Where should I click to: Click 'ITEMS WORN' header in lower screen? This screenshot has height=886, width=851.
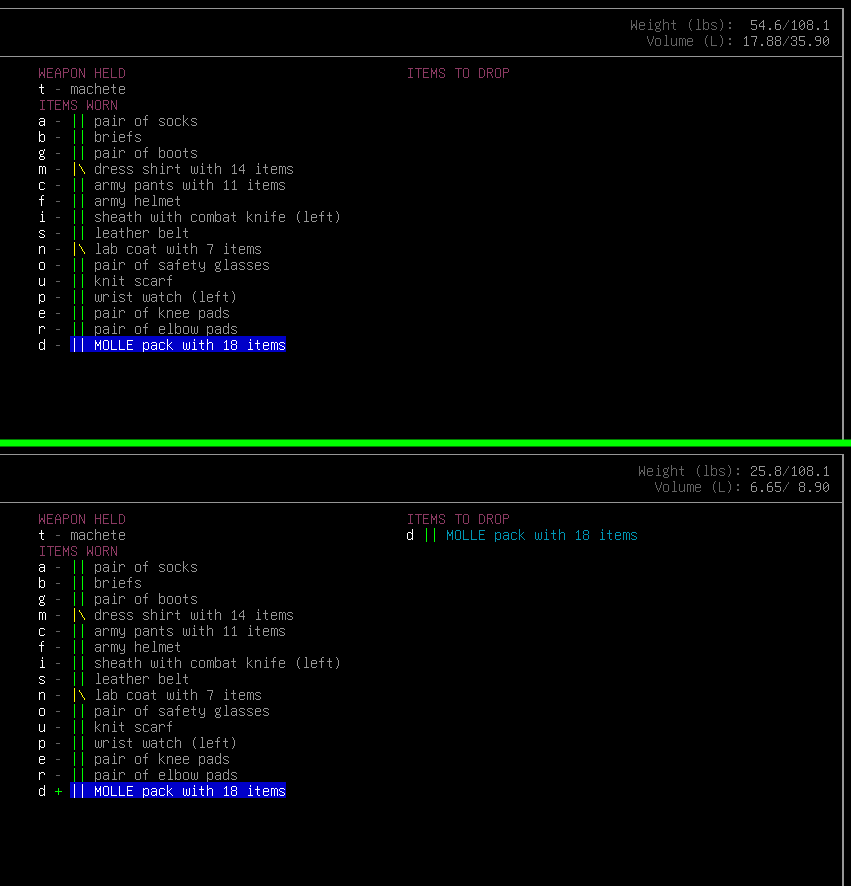coord(78,551)
